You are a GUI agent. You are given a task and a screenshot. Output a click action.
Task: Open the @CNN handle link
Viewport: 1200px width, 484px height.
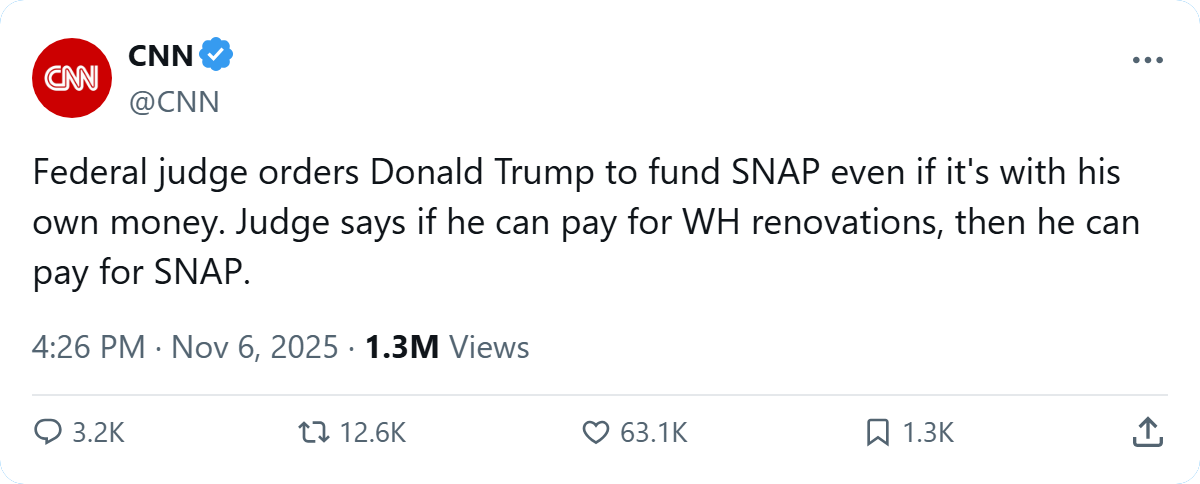173,101
